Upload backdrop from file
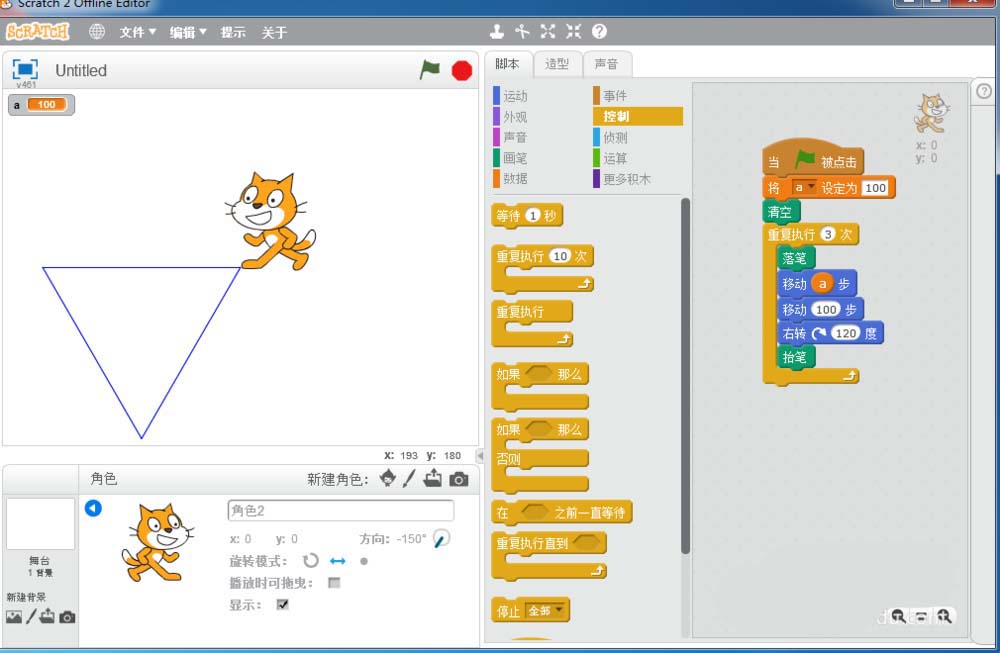Image resolution: width=1000 pixels, height=653 pixels. click(x=47, y=616)
